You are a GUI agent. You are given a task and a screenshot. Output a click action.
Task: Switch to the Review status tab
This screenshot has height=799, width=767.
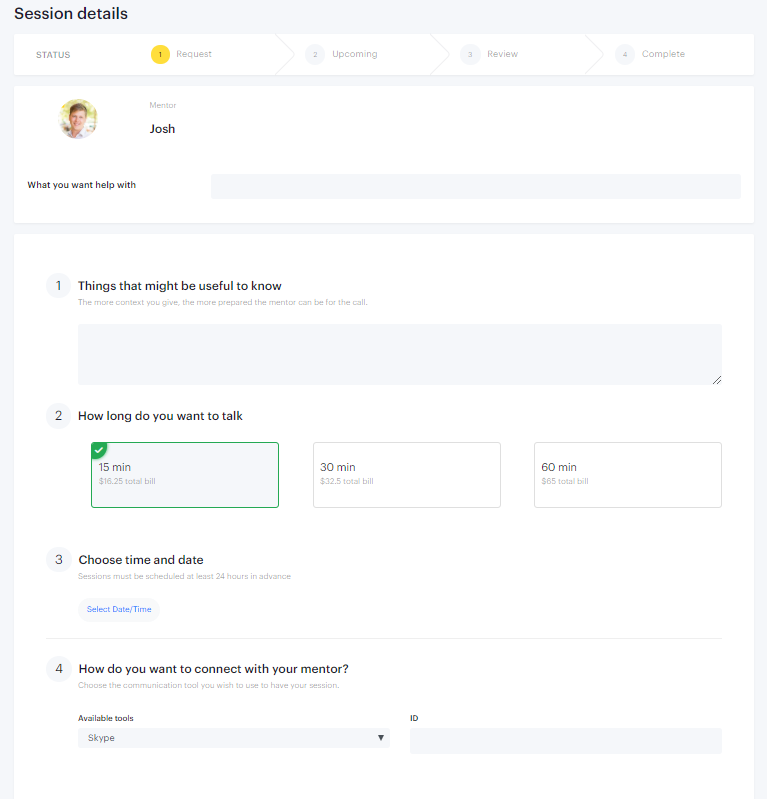tap(502, 54)
